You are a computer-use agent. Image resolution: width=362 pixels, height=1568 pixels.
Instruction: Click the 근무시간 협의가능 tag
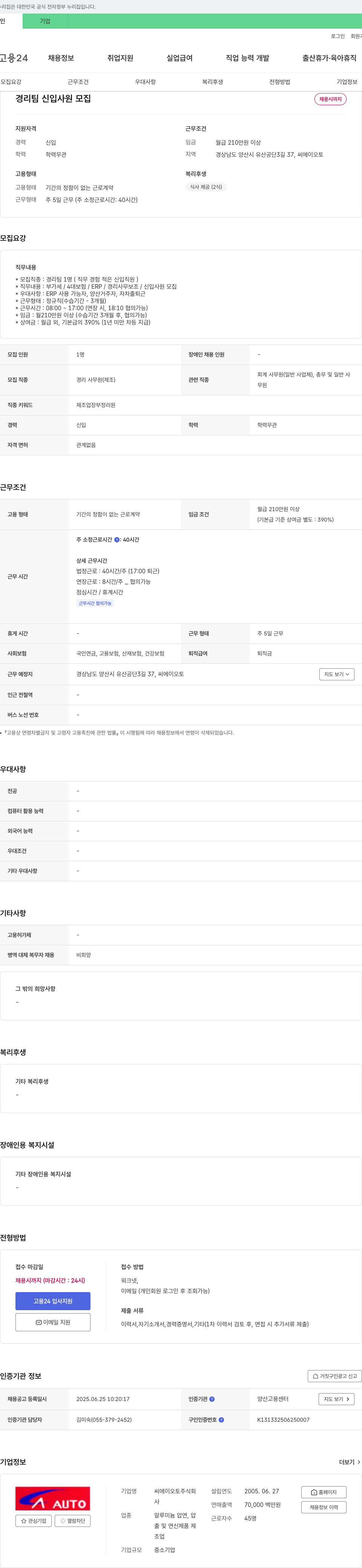[95, 603]
